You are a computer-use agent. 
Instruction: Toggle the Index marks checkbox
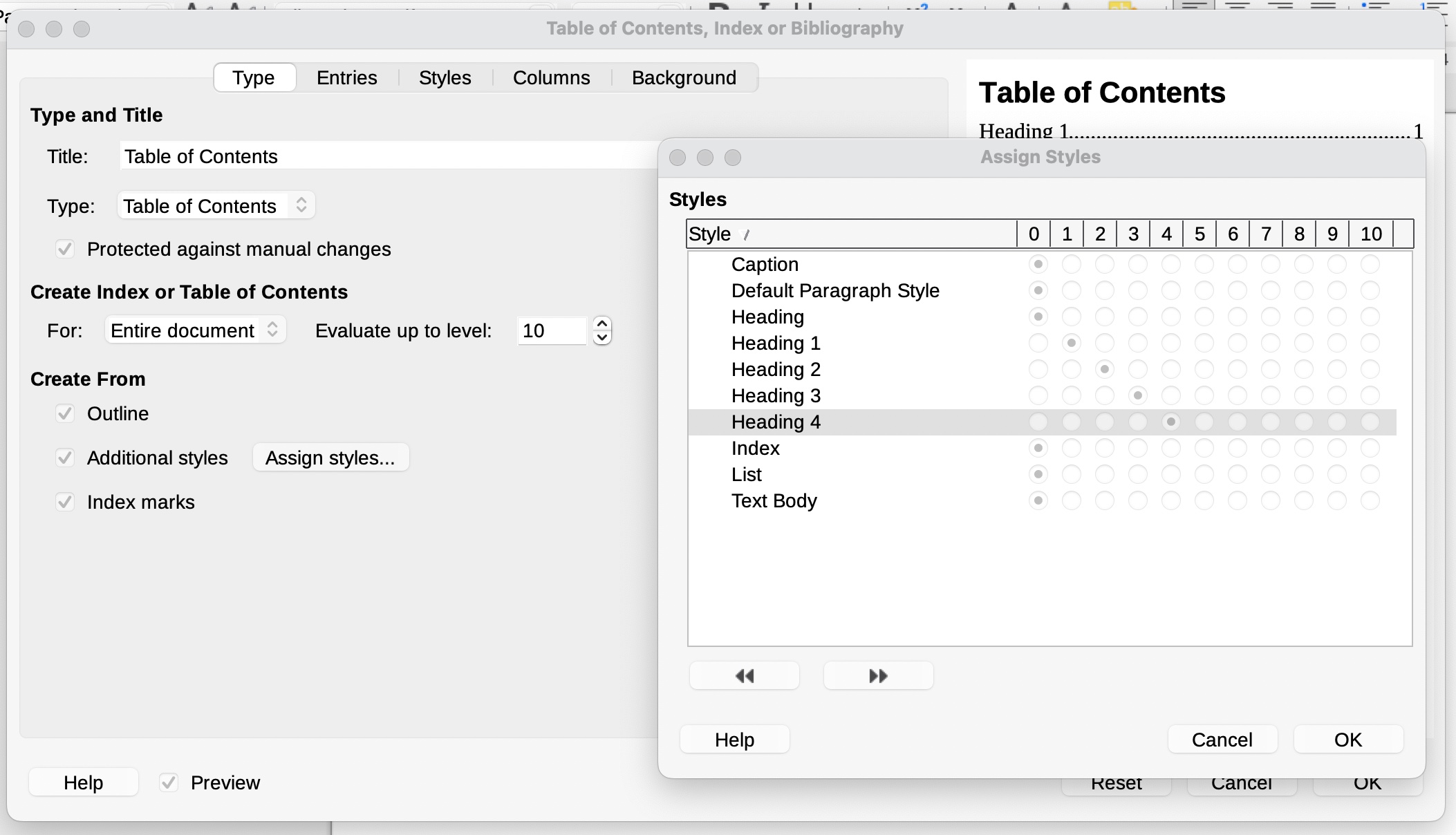point(65,502)
